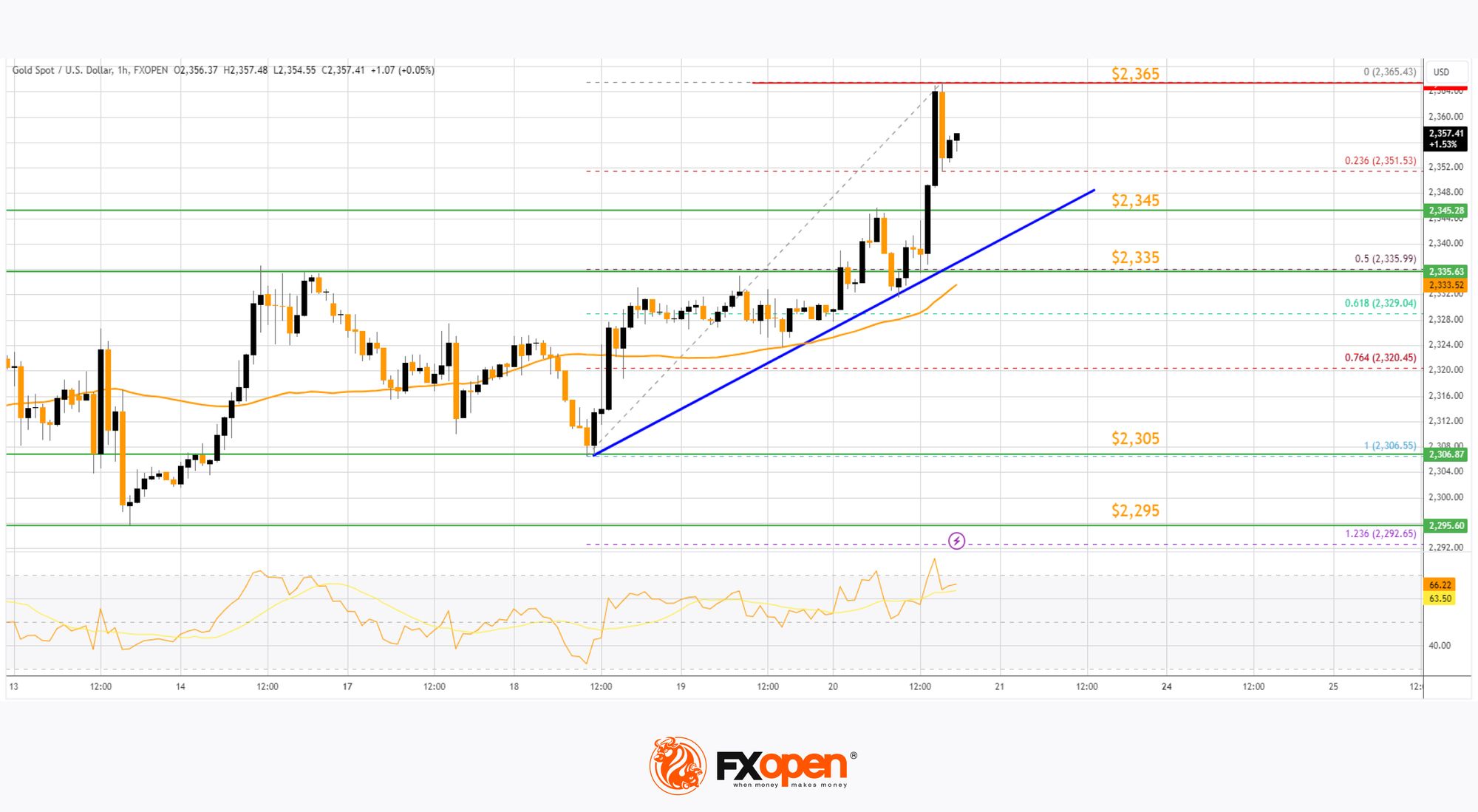Select the $2,365 resistance label
The width and height of the screenshot is (1478, 812).
tap(1135, 74)
